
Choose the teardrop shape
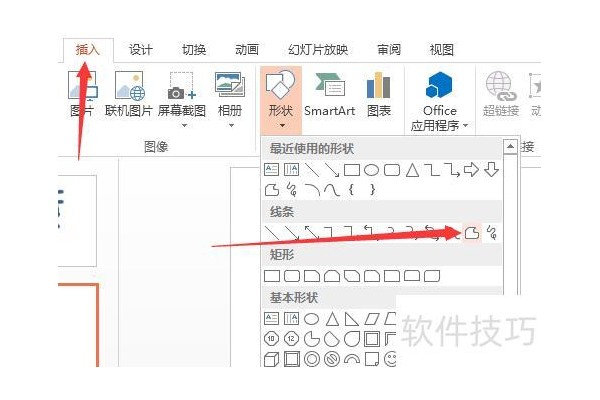[352, 338]
